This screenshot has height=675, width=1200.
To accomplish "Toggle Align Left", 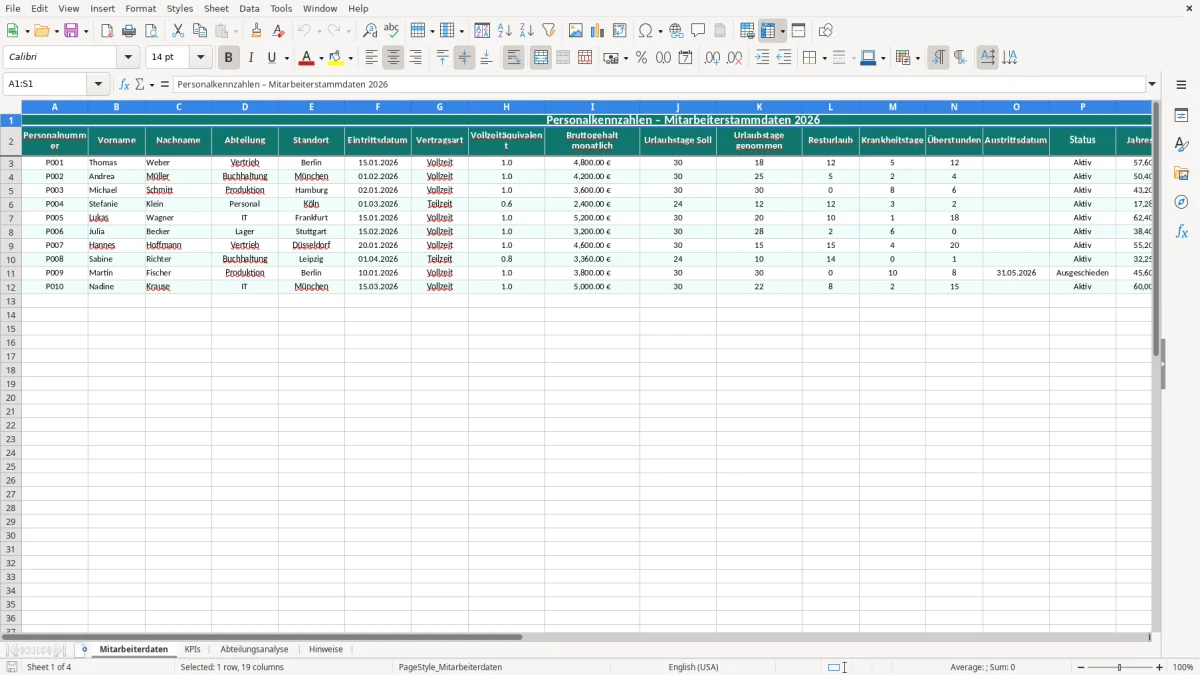I will [x=371, y=58].
